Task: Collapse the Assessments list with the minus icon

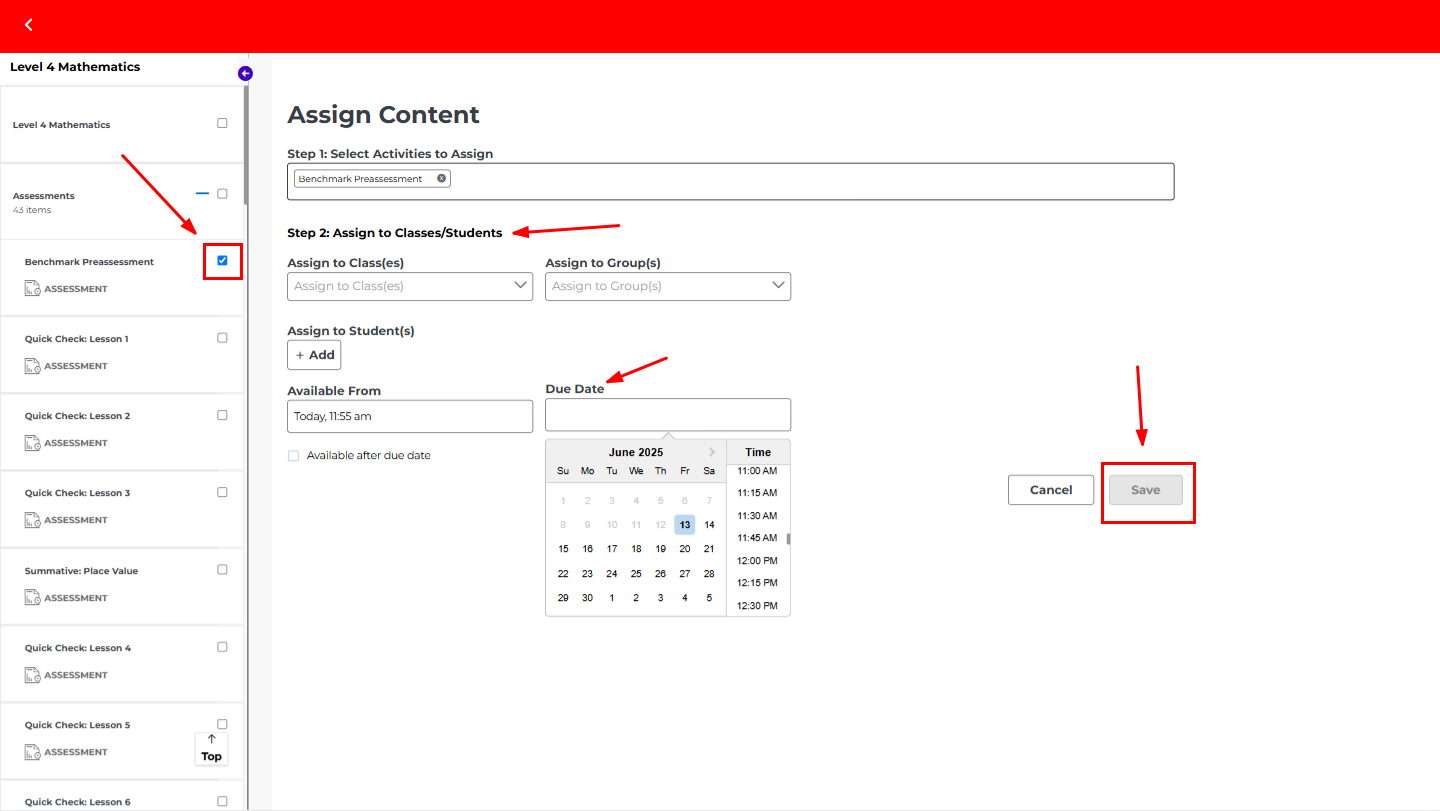Action: 202,193
